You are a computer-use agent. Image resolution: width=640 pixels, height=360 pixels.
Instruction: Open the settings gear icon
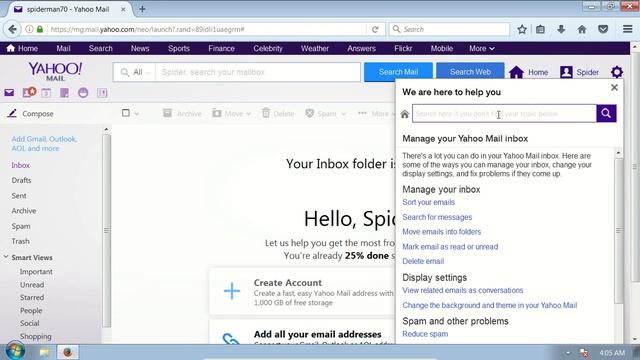coord(617,72)
